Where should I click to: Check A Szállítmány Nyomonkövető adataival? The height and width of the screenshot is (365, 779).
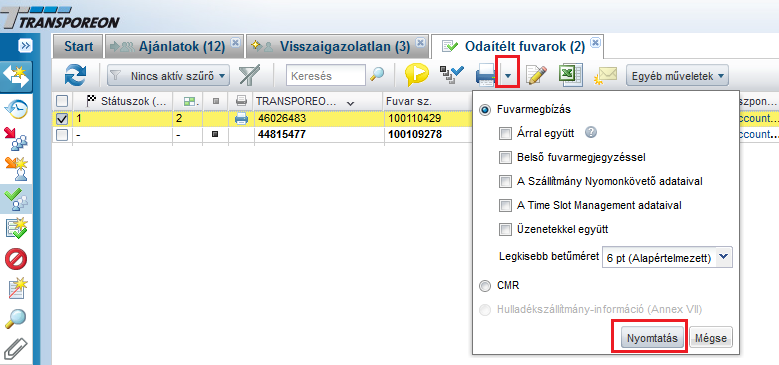click(x=505, y=181)
